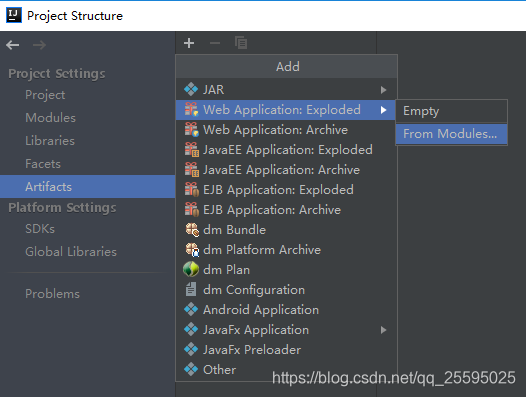This screenshot has height=397, width=526.
Task: Click the JavaEE Application: Exploded icon
Action: 192,150
